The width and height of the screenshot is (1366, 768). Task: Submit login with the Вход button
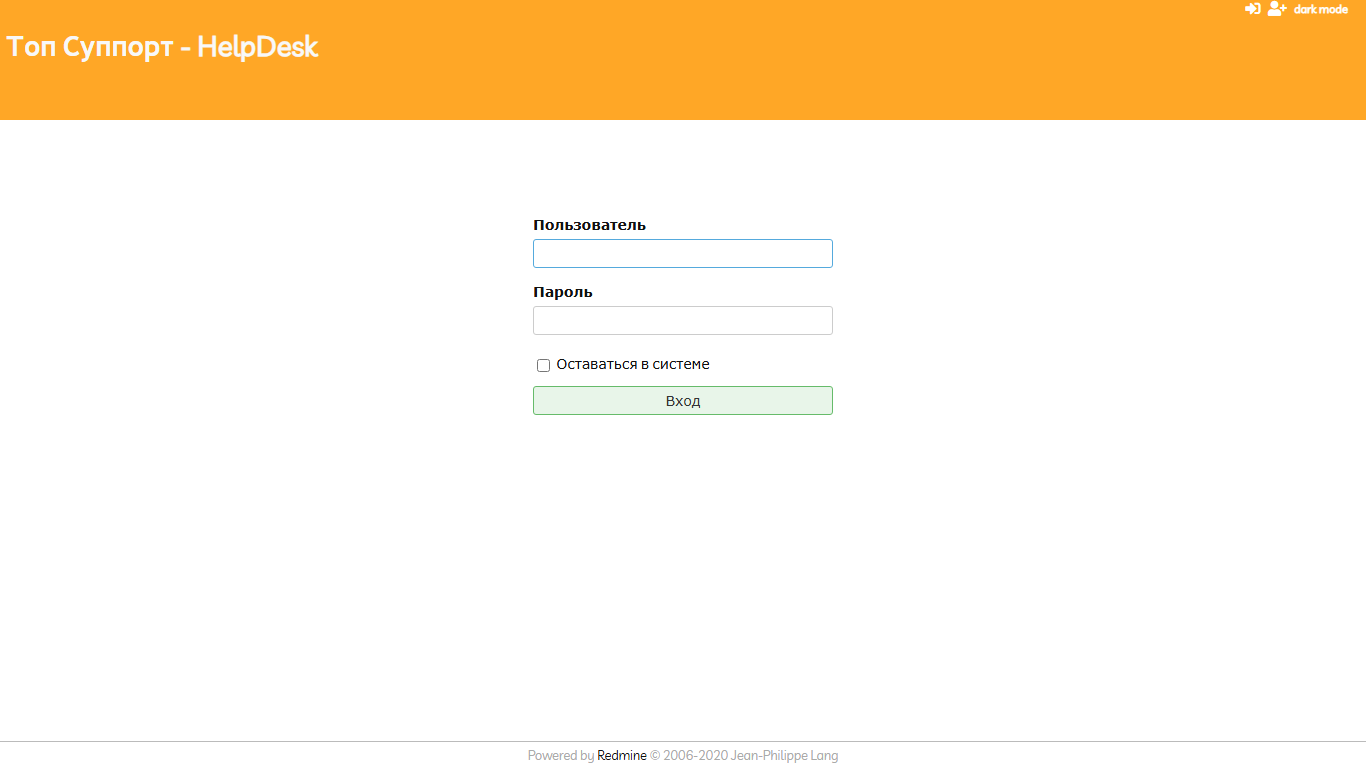tap(683, 400)
